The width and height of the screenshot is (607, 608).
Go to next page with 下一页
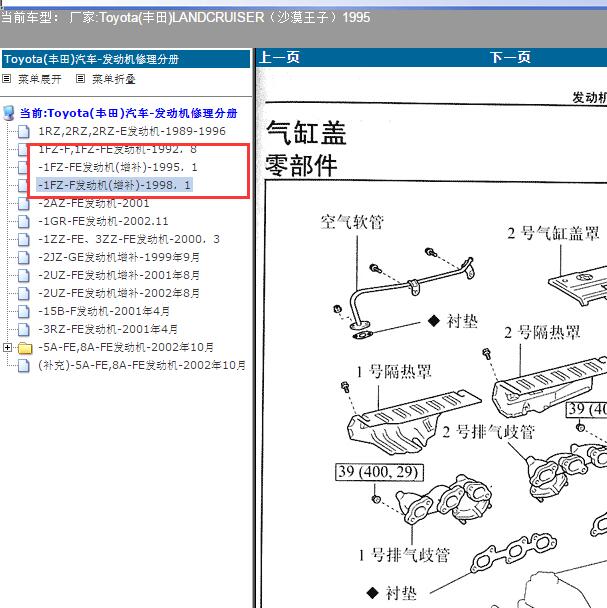510,57
